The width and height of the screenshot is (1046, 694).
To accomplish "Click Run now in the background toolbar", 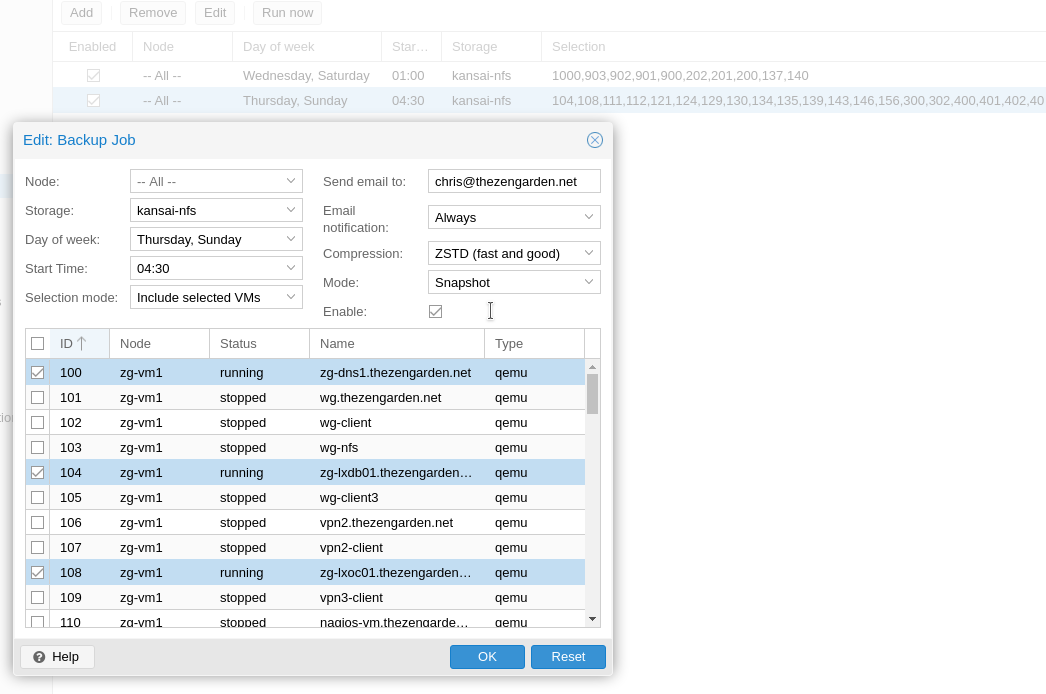I will 288,13.
